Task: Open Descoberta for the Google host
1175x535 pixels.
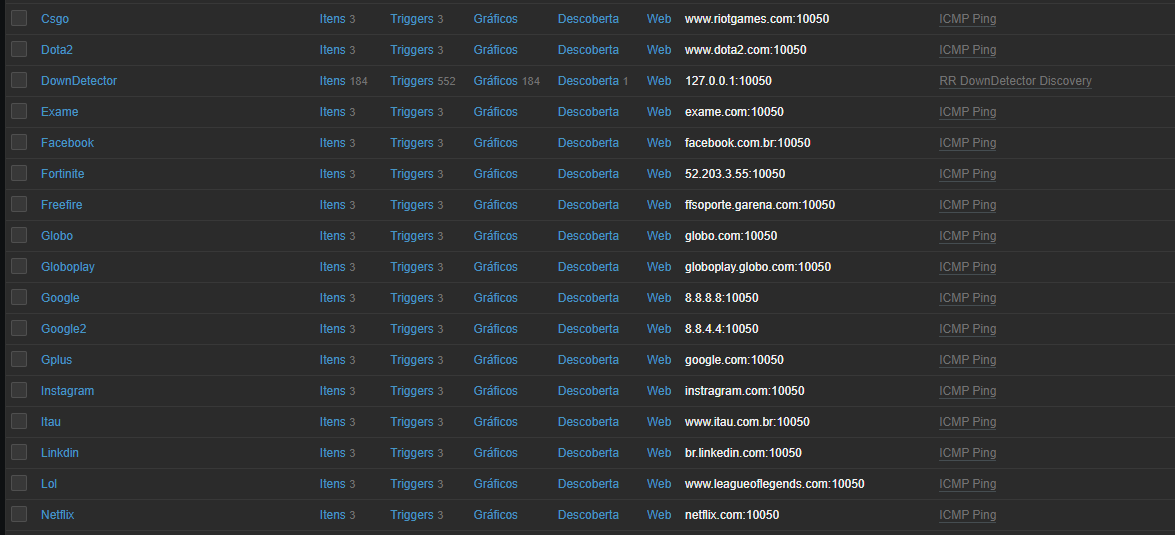Action: [588, 297]
